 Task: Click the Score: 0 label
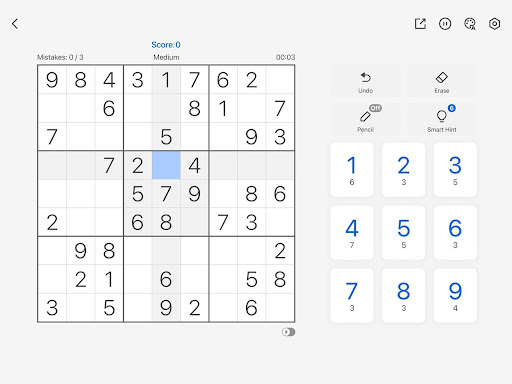click(166, 45)
